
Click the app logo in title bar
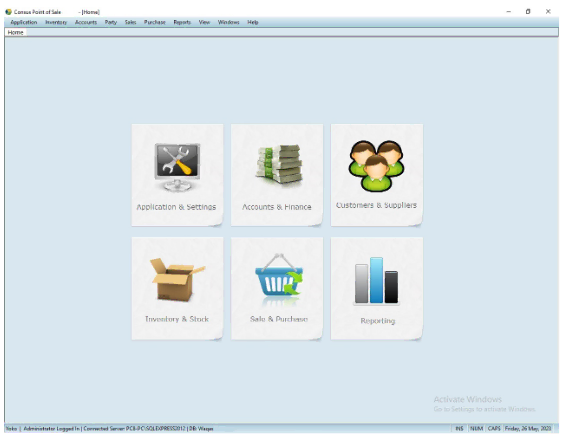click(9, 12)
